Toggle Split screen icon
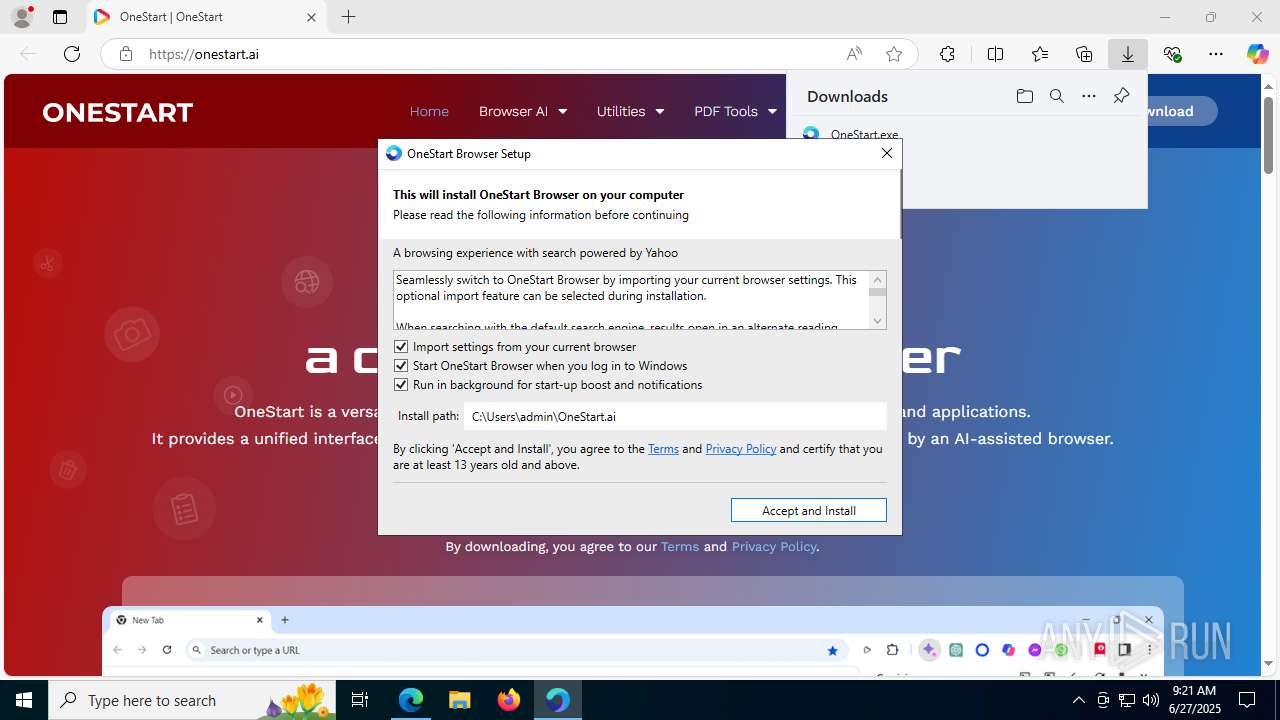The width and height of the screenshot is (1280, 720). tap(995, 54)
